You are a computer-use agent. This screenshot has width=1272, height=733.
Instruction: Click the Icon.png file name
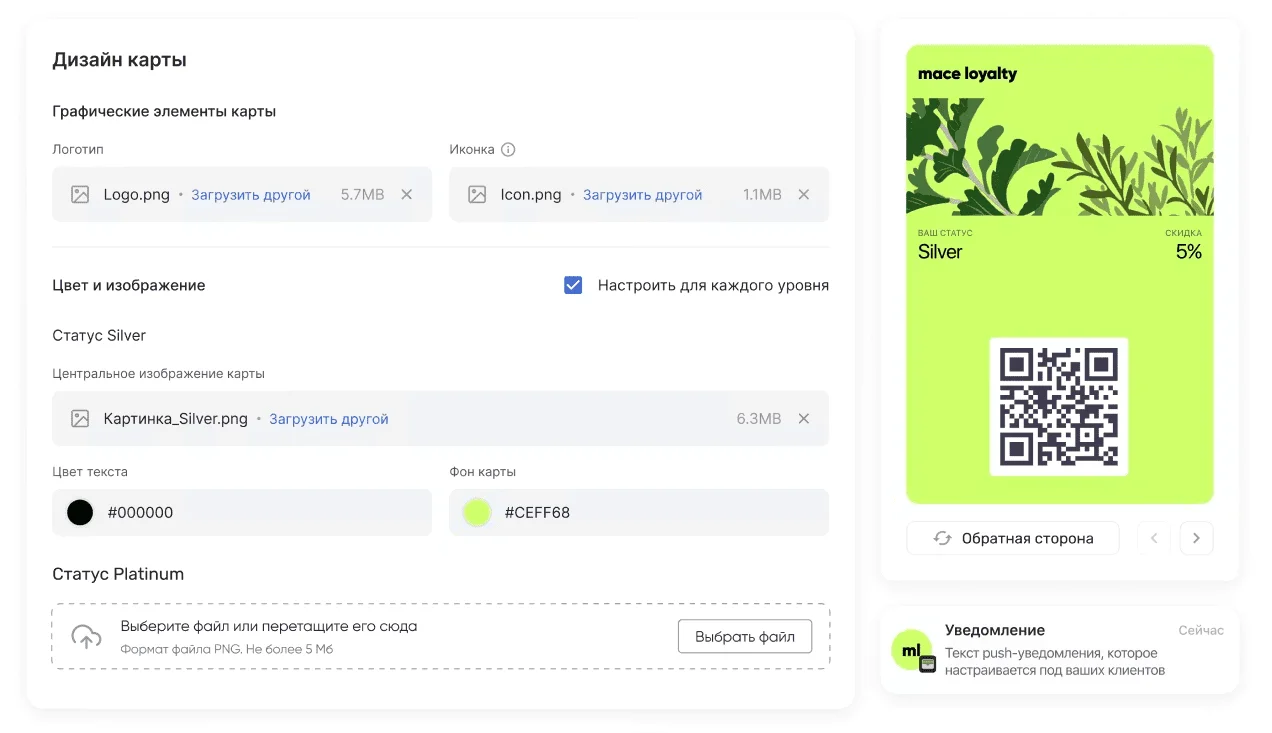(x=531, y=195)
